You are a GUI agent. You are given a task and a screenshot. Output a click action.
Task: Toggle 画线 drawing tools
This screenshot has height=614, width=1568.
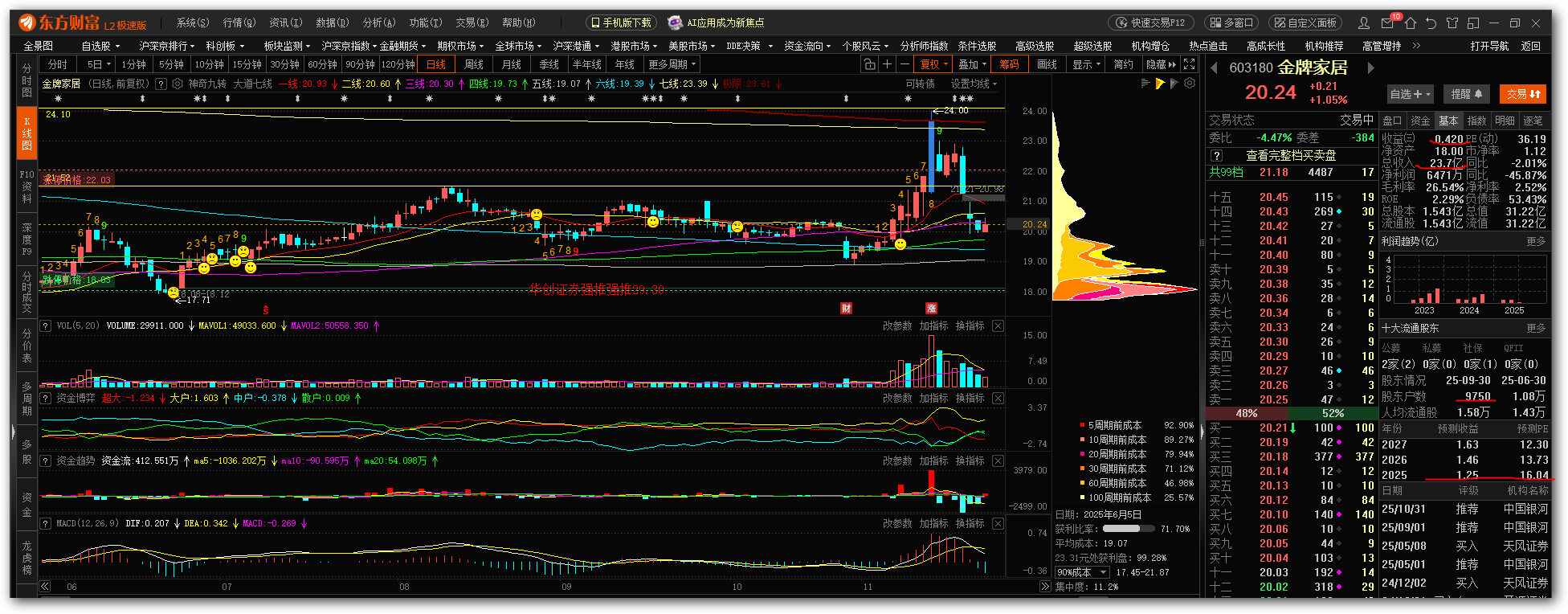tap(1047, 64)
